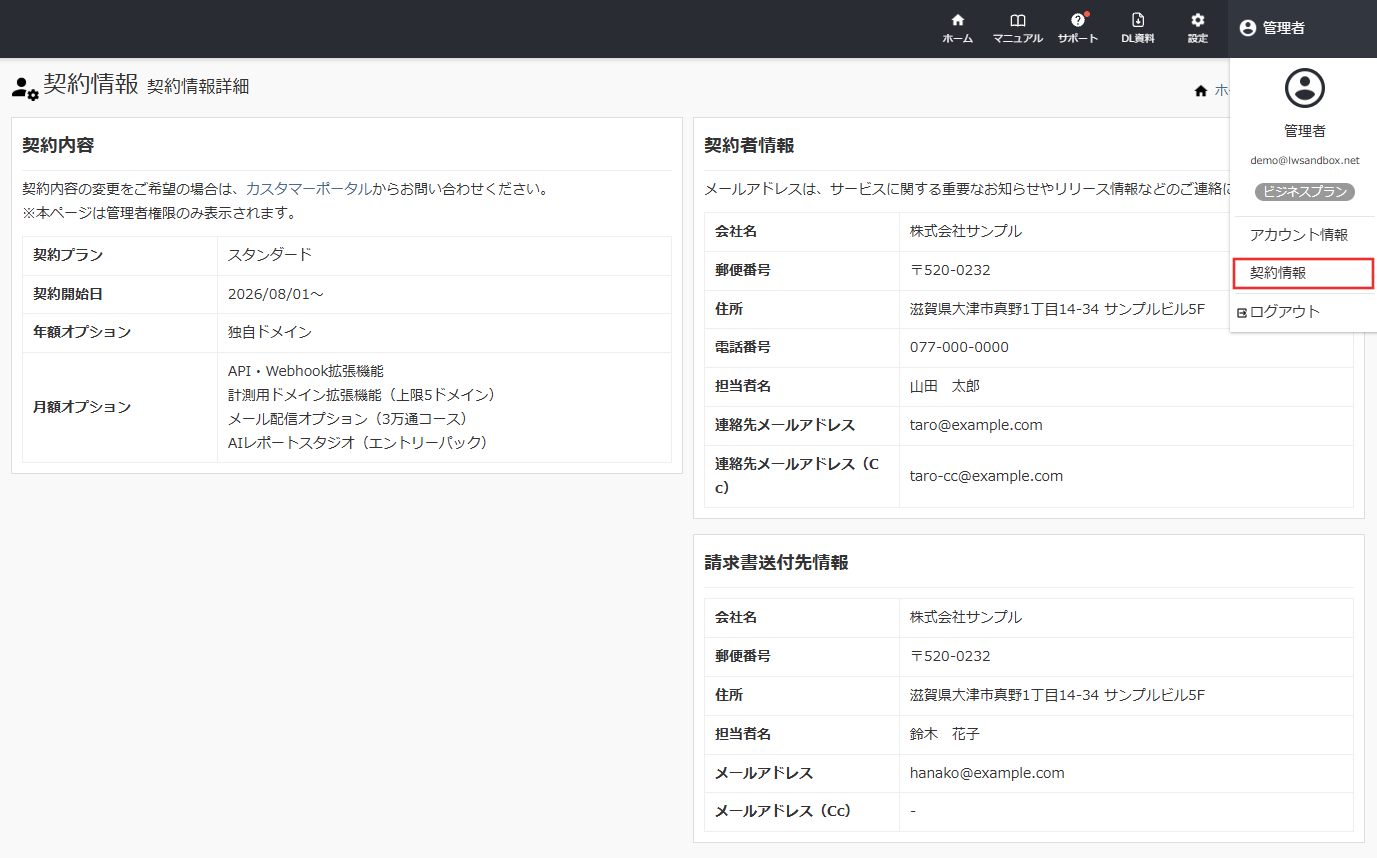Click 連絡先メールアドレス row label
Image resolution: width=1377 pixels, height=858 pixels.
coord(785,425)
